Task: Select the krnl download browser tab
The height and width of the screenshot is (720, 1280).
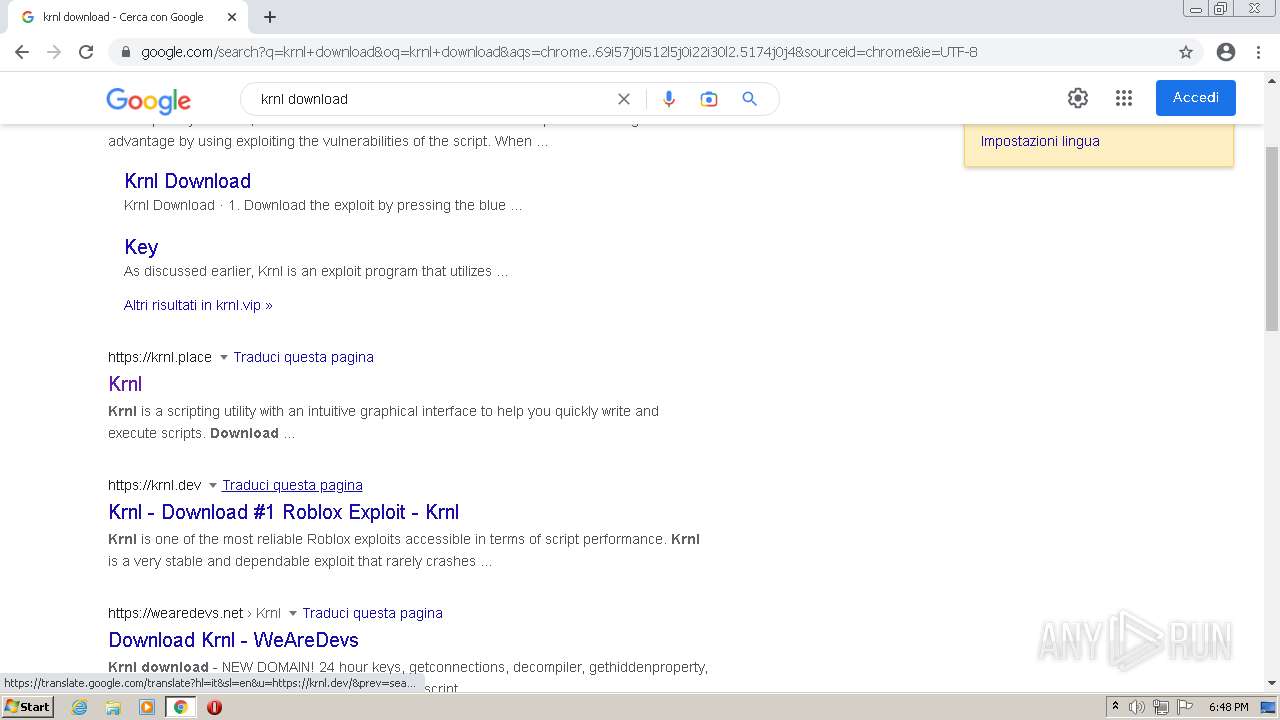Action: pyautogui.click(x=125, y=17)
